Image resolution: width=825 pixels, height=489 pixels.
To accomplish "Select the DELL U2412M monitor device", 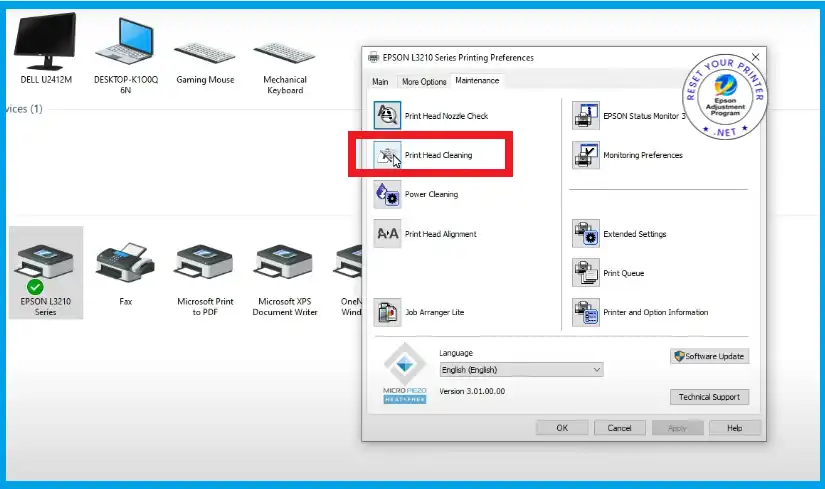I will [x=46, y=48].
